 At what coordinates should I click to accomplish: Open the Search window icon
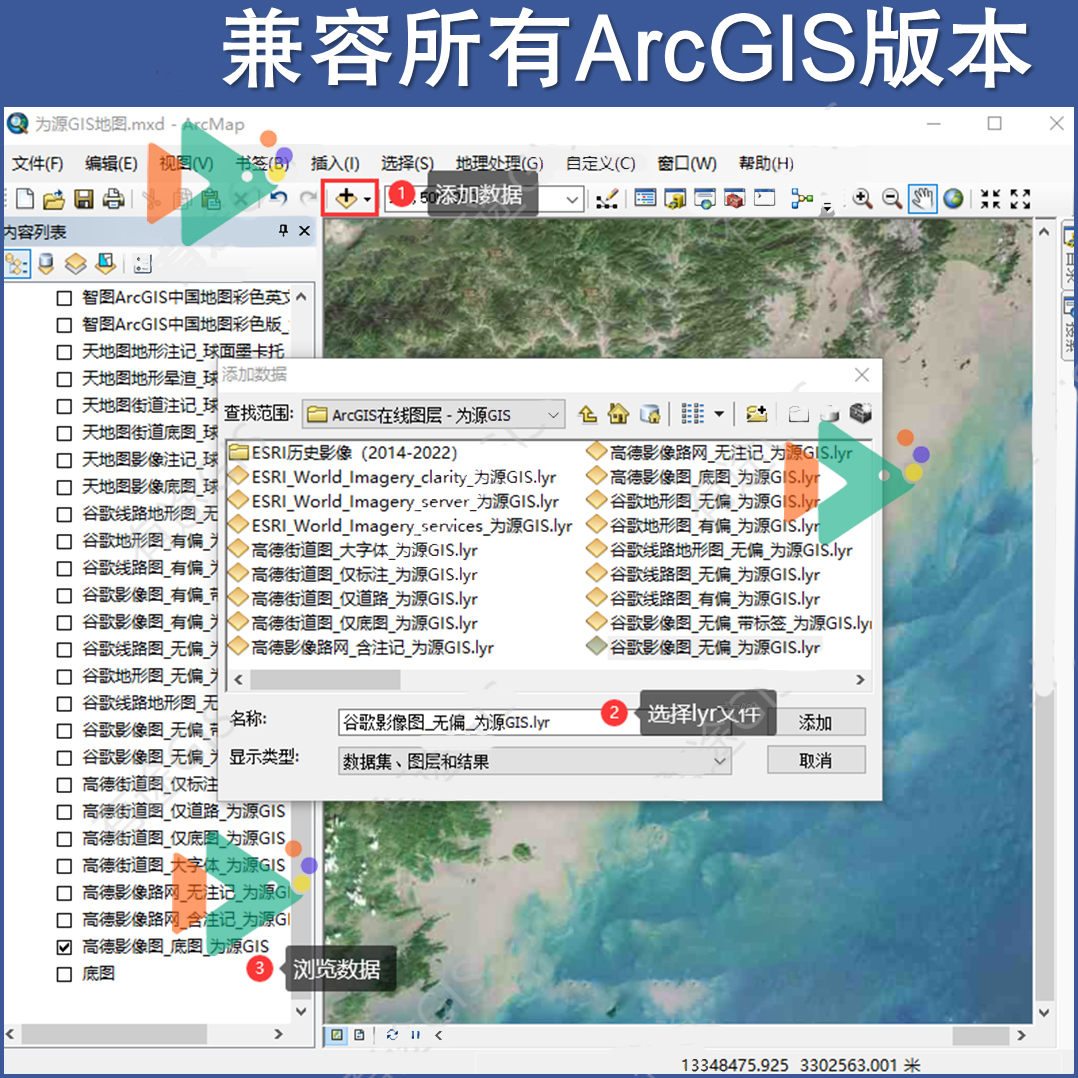pyautogui.click(x=705, y=199)
